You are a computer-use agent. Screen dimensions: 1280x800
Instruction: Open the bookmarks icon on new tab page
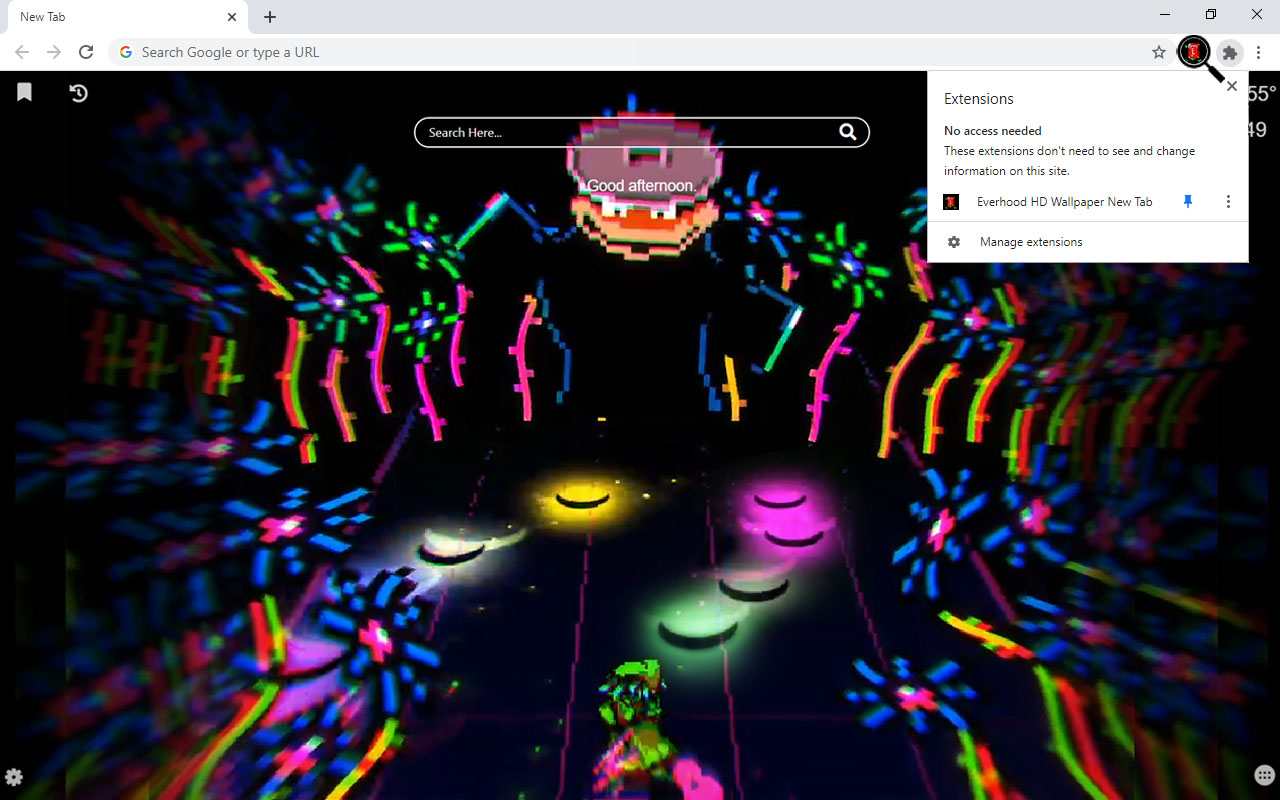[25, 92]
